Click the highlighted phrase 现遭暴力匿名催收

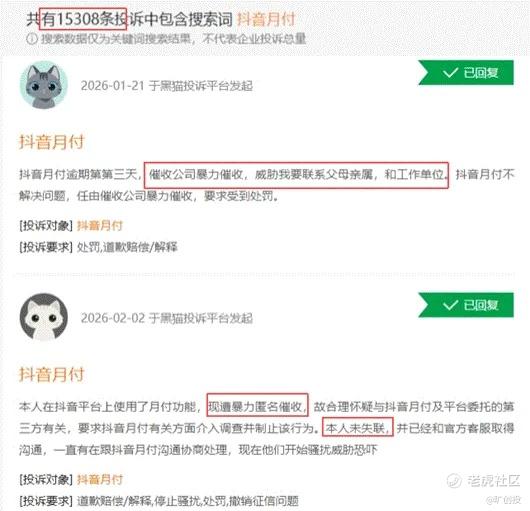pos(257,404)
